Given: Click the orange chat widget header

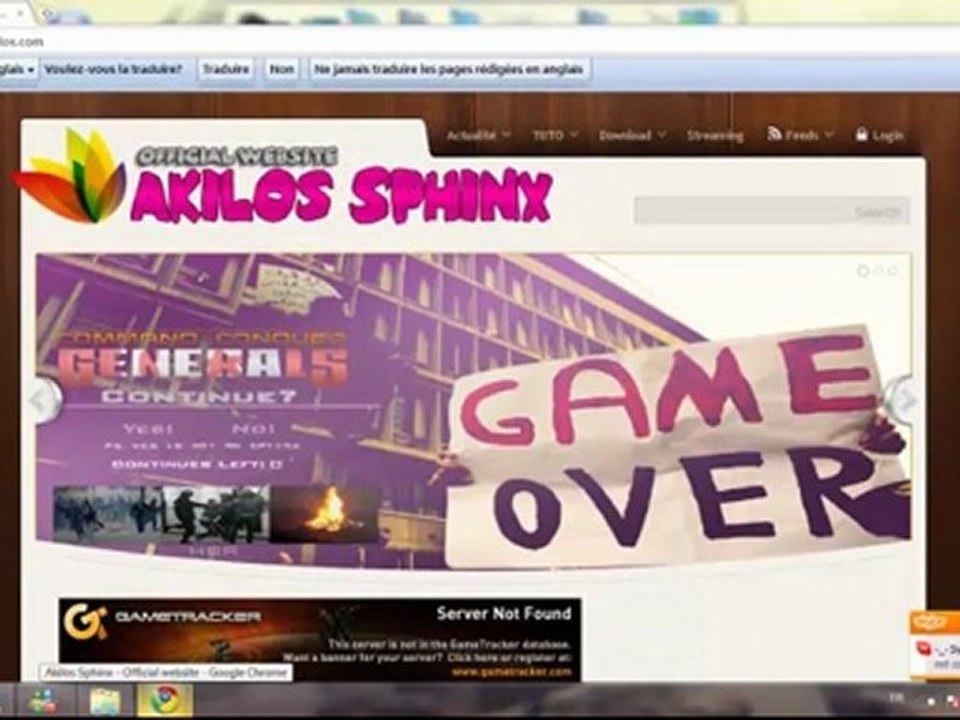Looking at the screenshot, I should (935, 623).
